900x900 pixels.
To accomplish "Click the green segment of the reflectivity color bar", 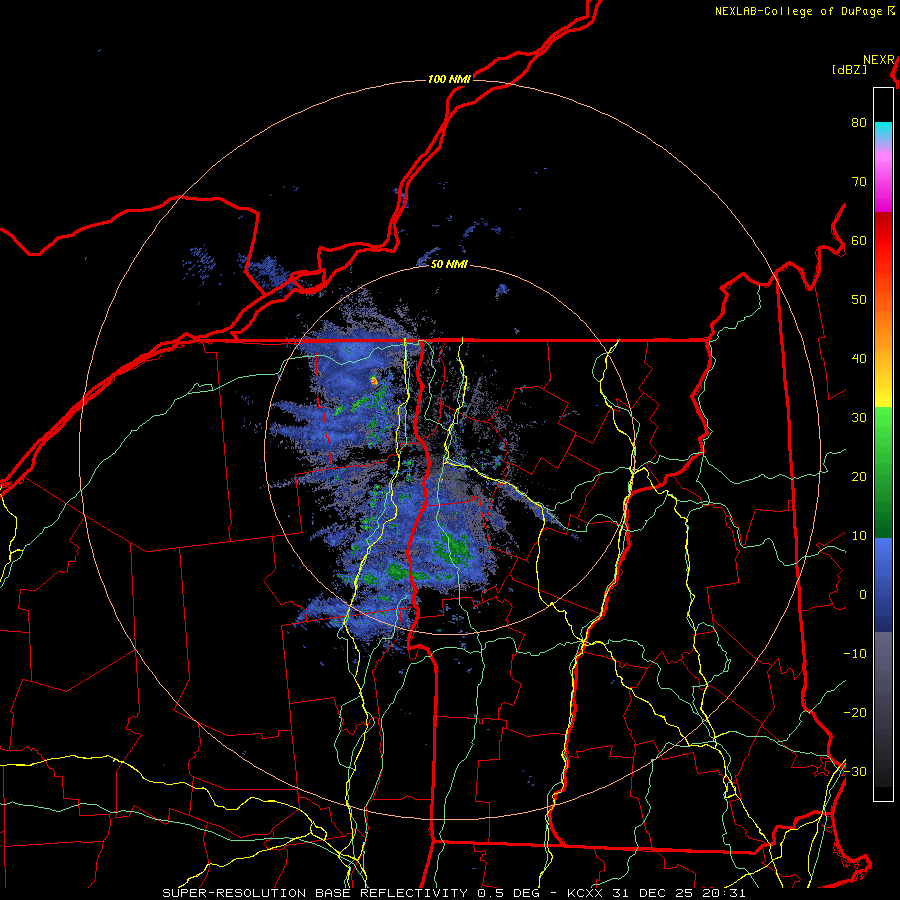I will pyautogui.click(x=883, y=472).
